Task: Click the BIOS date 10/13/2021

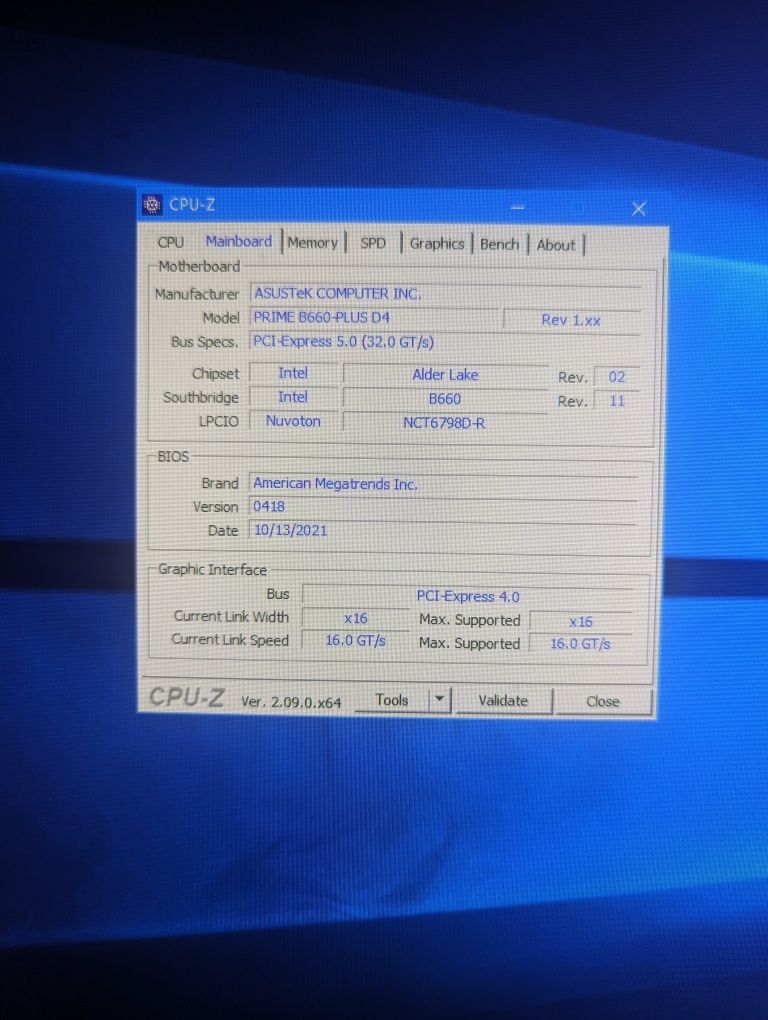Action: (x=444, y=531)
